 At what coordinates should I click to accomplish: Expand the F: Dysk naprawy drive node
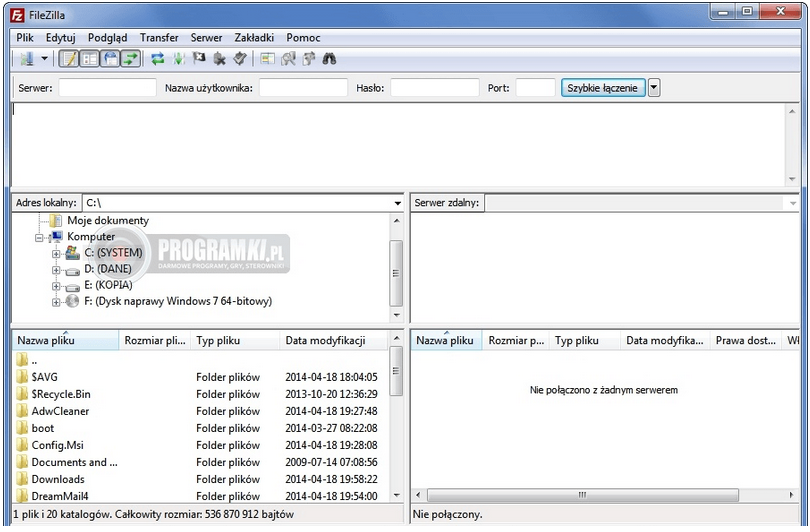click(x=56, y=302)
